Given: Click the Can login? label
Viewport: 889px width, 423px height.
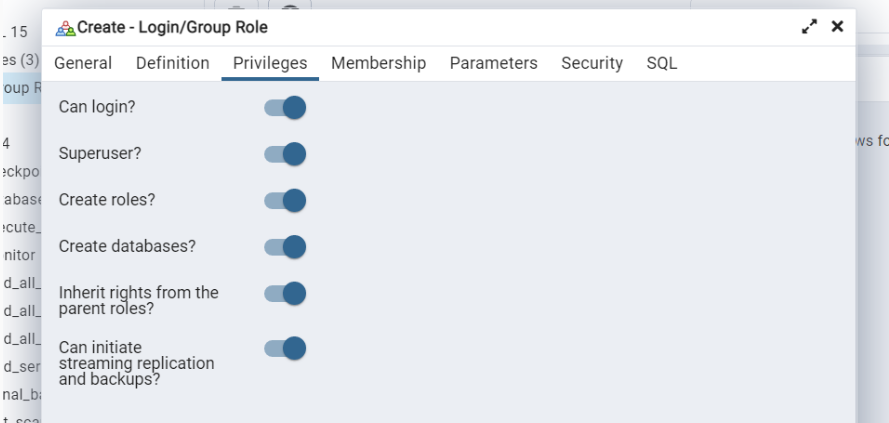Looking at the screenshot, I should pos(97,107).
